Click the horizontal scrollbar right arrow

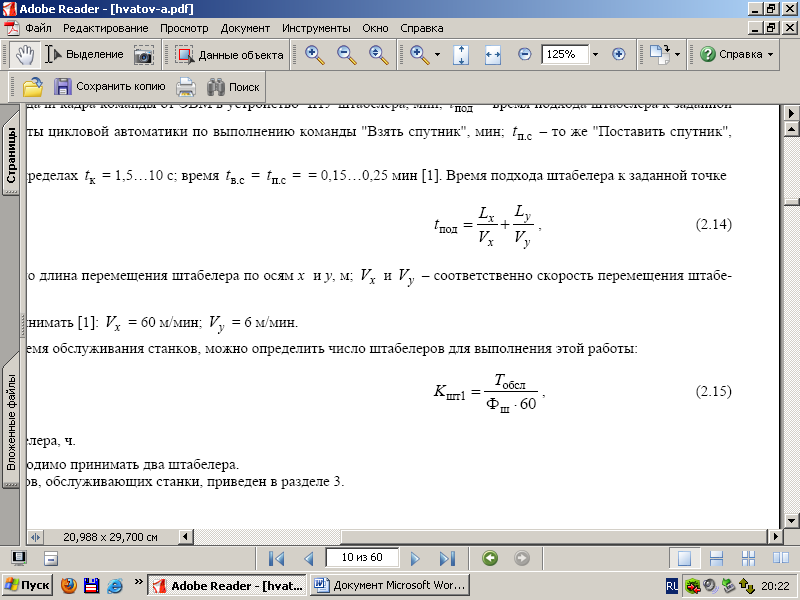[775, 537]
